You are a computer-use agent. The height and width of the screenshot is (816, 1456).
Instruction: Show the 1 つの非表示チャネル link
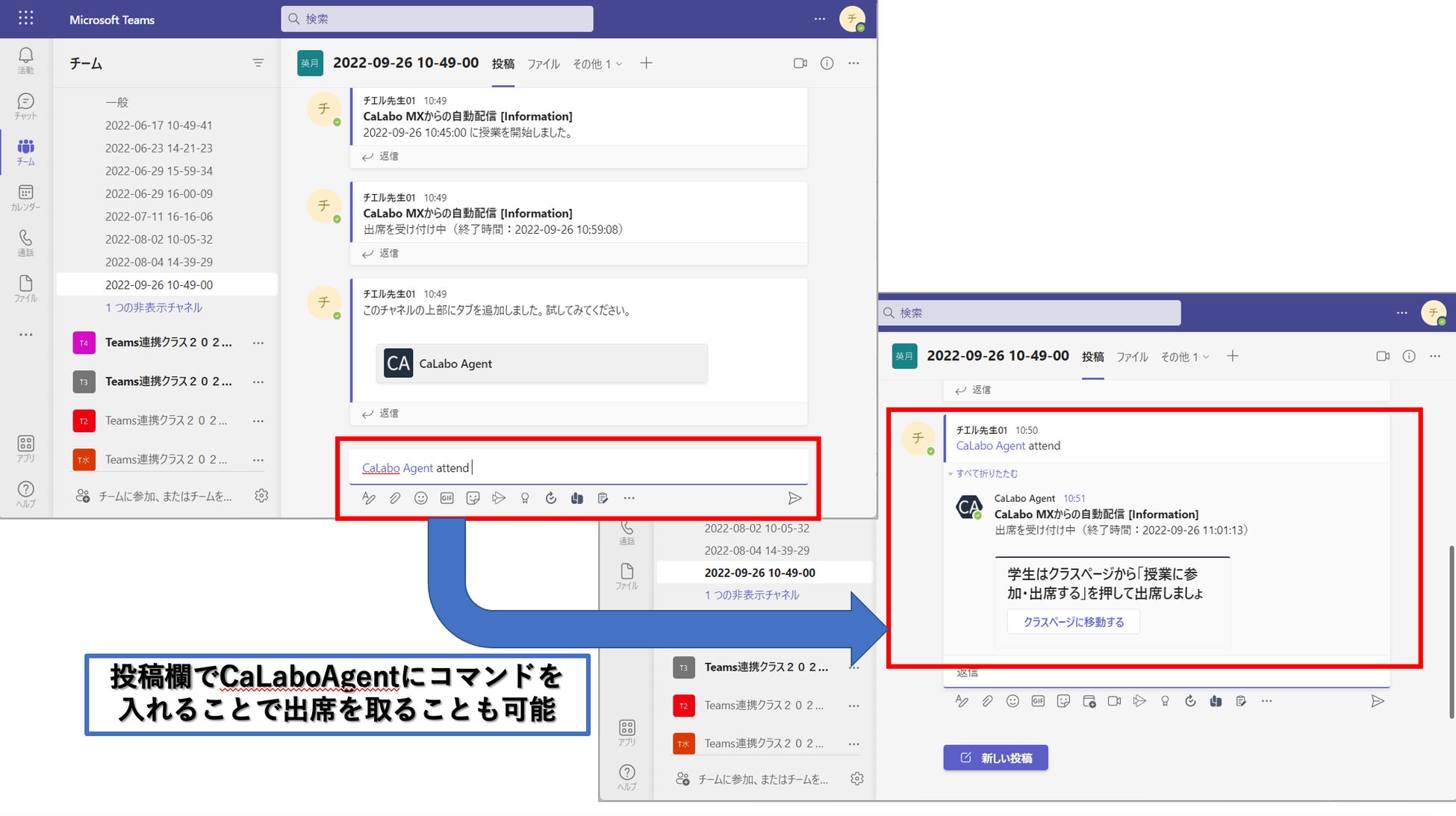click(154, 308)
